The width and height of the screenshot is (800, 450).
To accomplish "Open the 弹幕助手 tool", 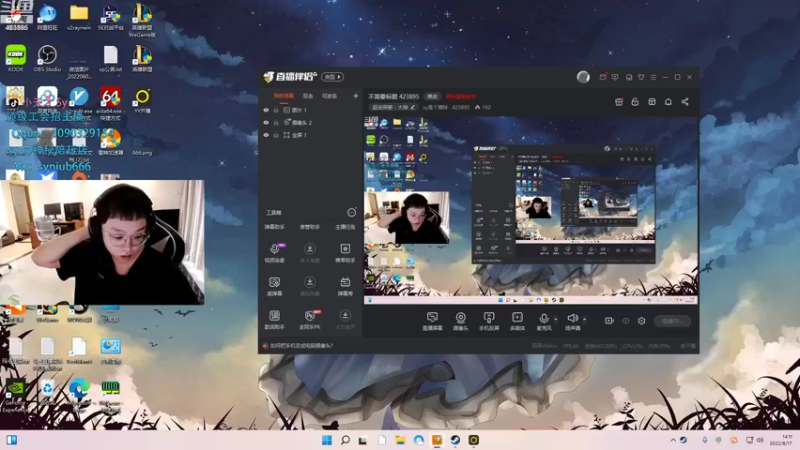I will 274,227.
